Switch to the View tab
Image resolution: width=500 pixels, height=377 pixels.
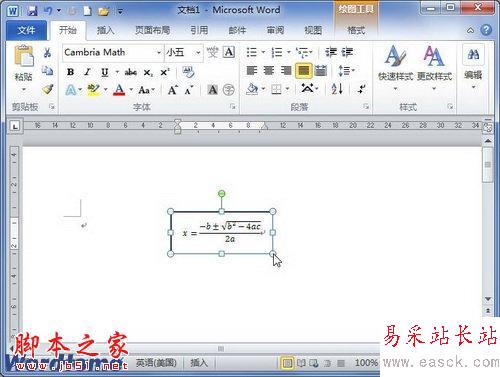point(313,30)
